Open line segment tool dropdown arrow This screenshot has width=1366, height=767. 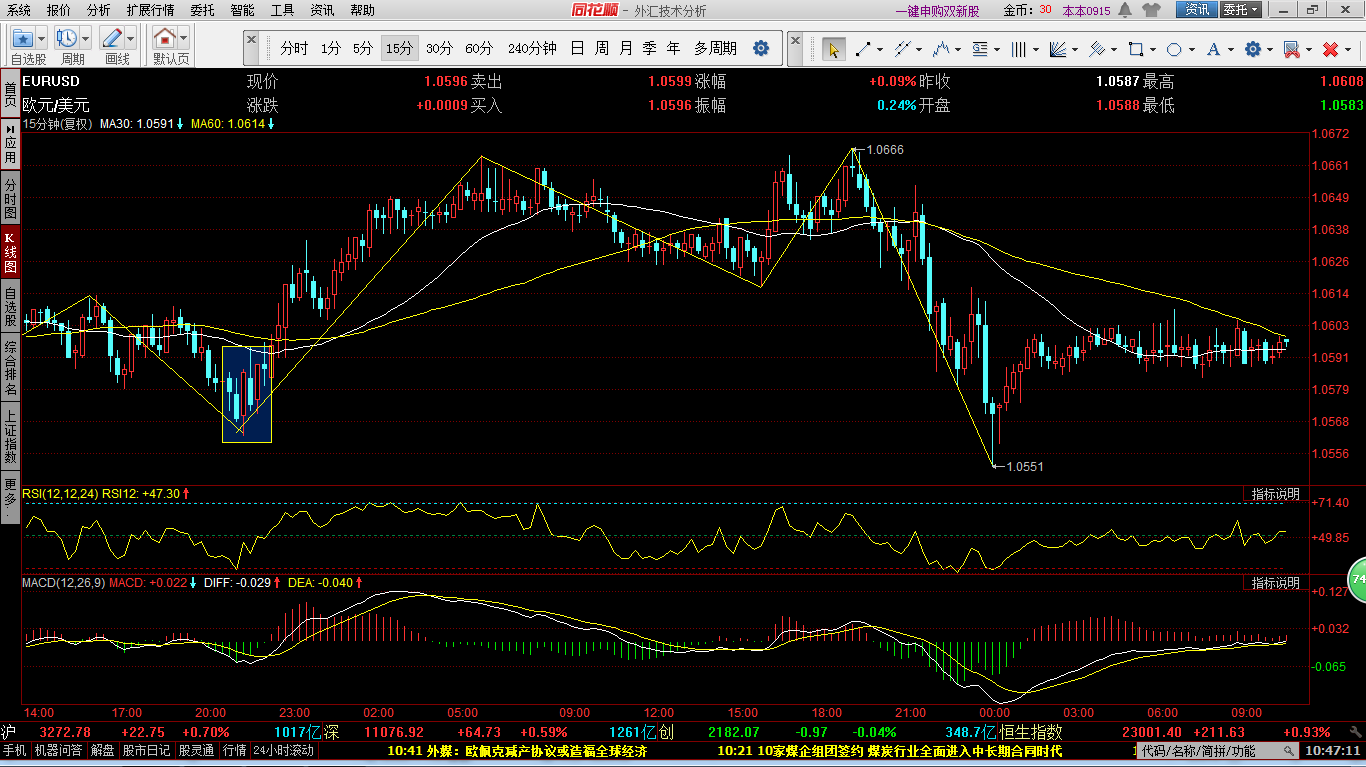pyautogui.click(x=880, y=49)
